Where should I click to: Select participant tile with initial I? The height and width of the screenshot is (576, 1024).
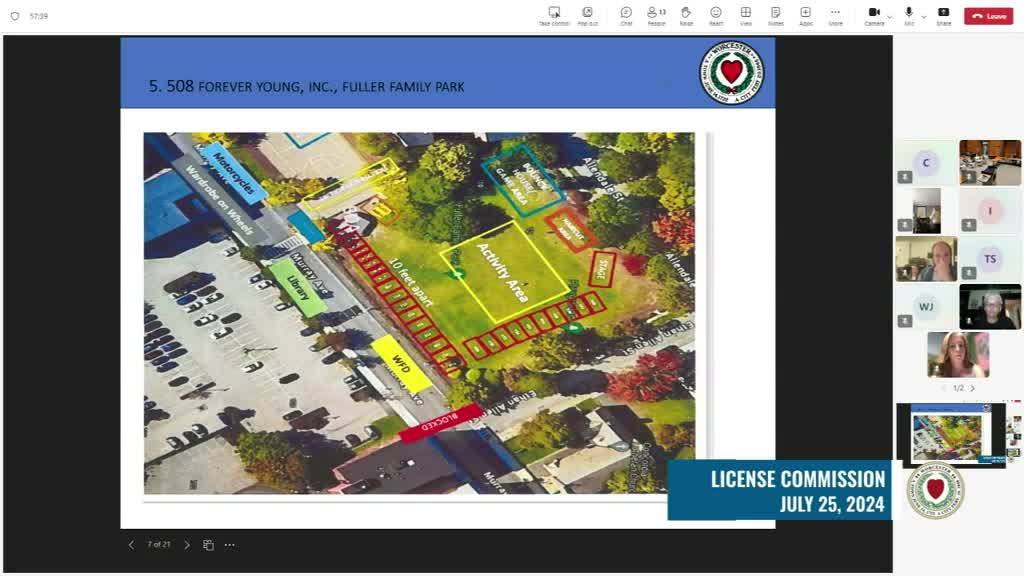coord(990,211)
